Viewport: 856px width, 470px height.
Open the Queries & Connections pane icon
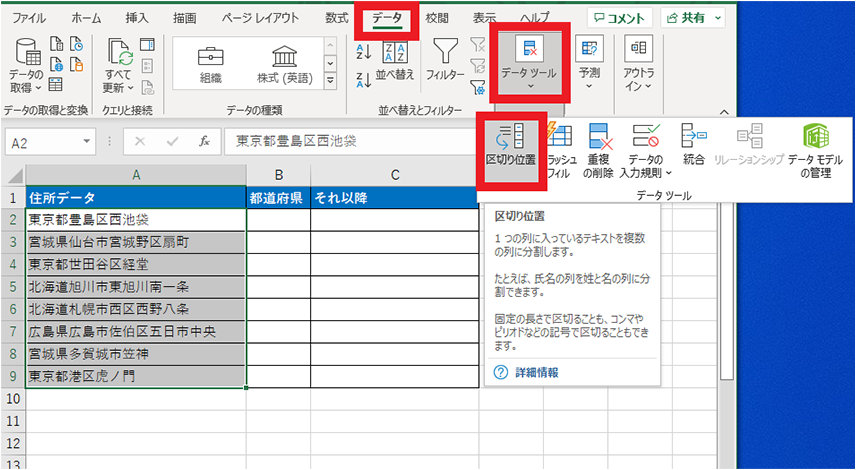click(147, 45)
